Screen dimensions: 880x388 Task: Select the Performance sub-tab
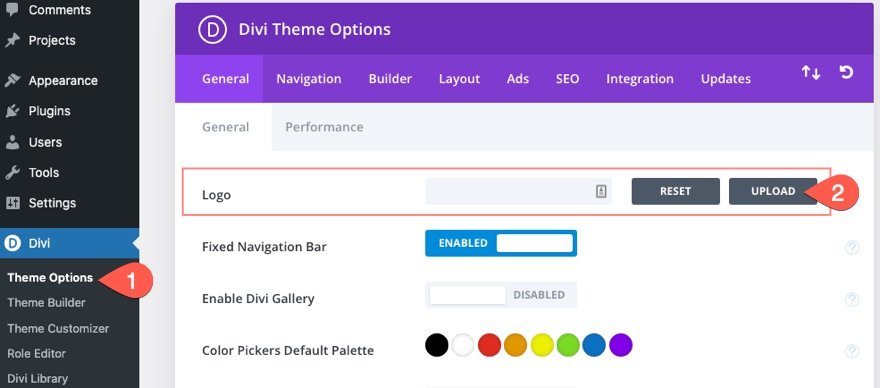(x=324, y=127)
